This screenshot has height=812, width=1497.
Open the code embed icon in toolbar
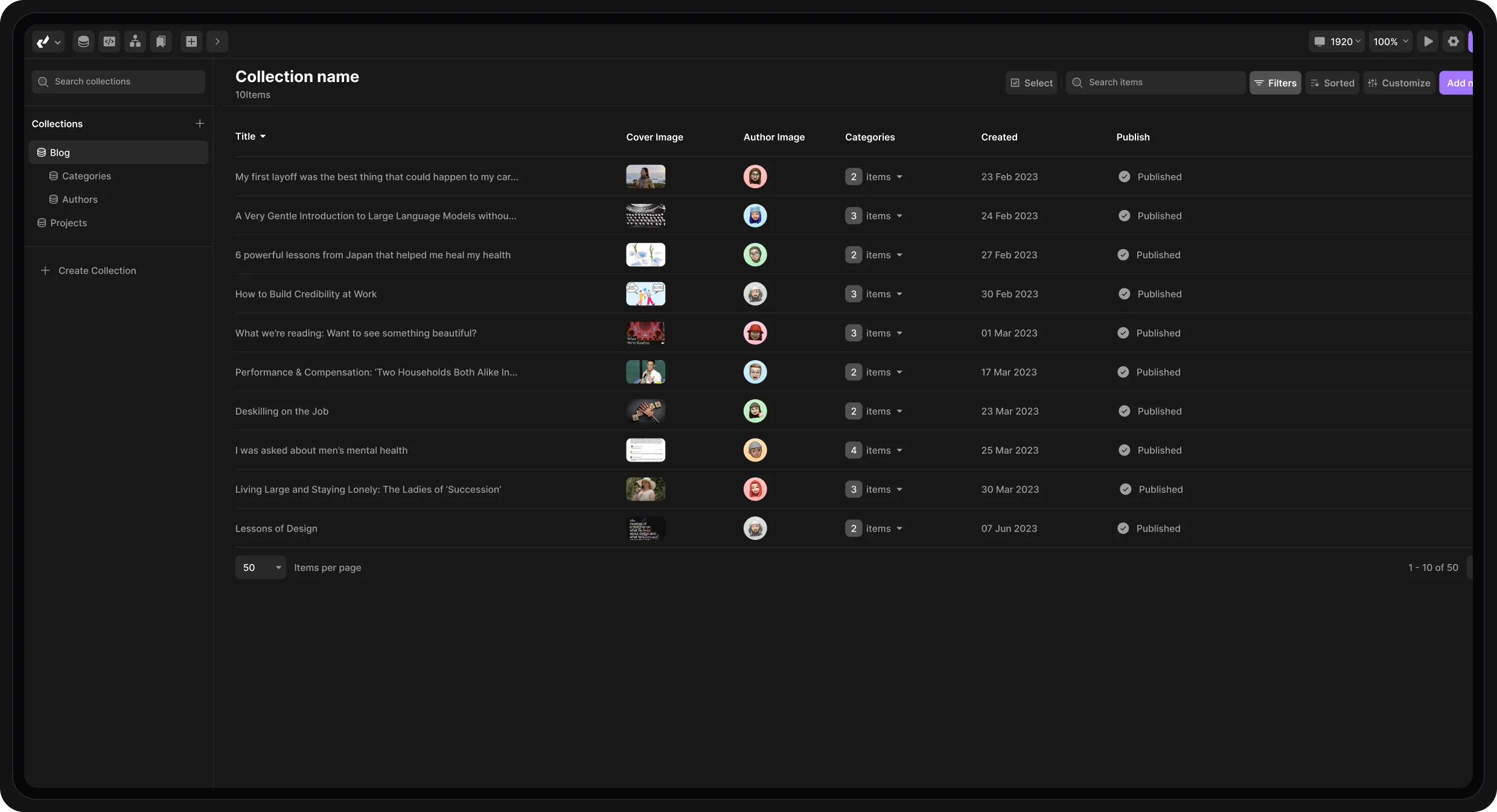(109, 42)
